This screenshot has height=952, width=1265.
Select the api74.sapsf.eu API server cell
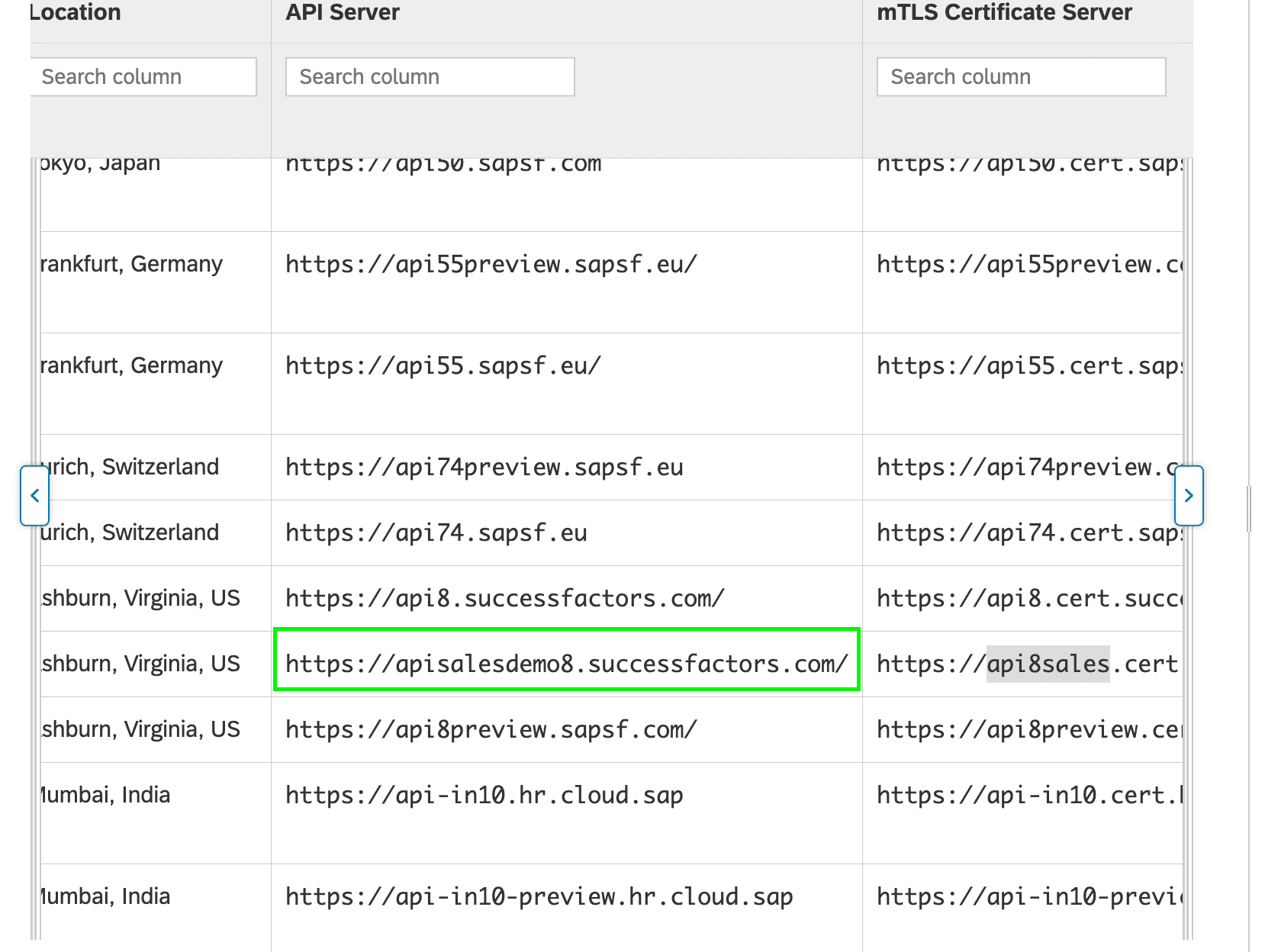567,532
